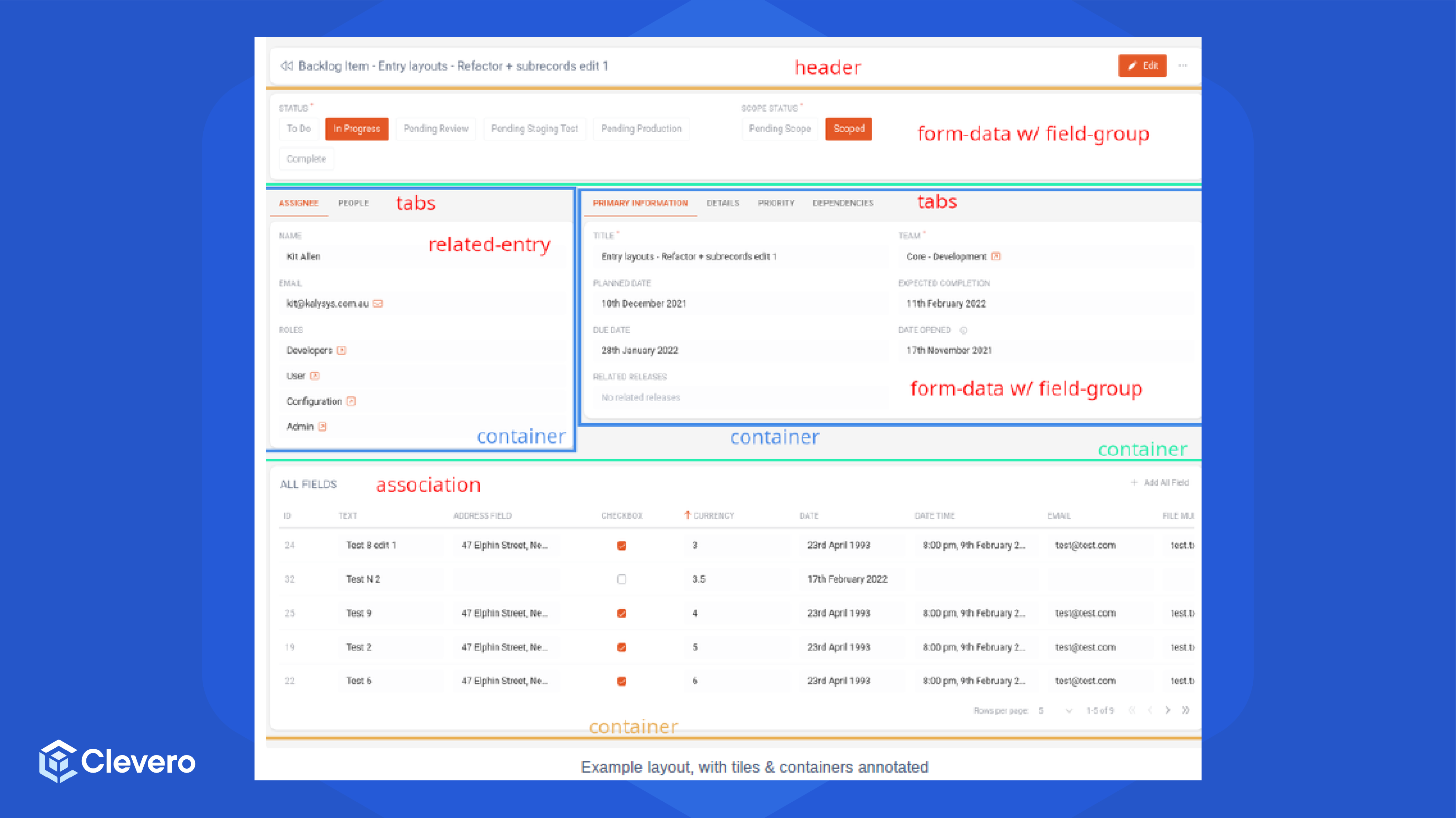The width and height of the screenshot is (1456, 818).
Task: Open the email envelope icon next to kit@kalysys.com.au
Action: pos(378,304)
